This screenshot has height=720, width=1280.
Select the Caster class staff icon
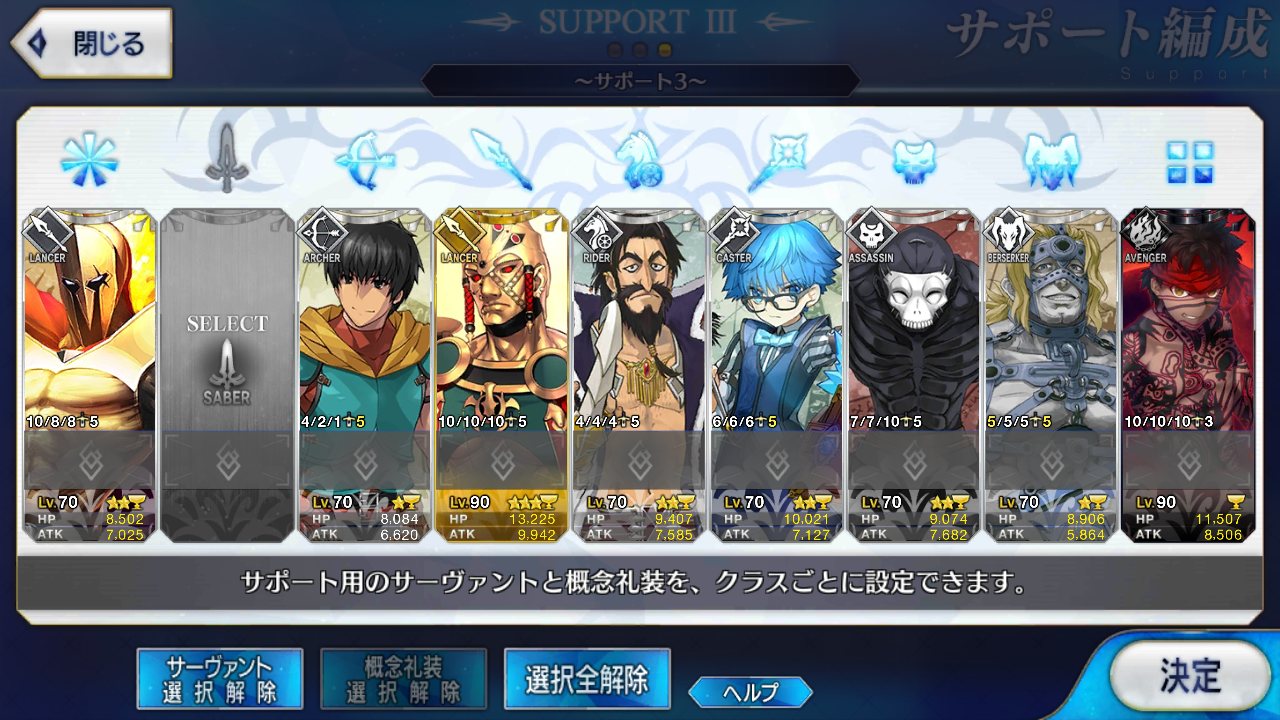pos(777,160)
